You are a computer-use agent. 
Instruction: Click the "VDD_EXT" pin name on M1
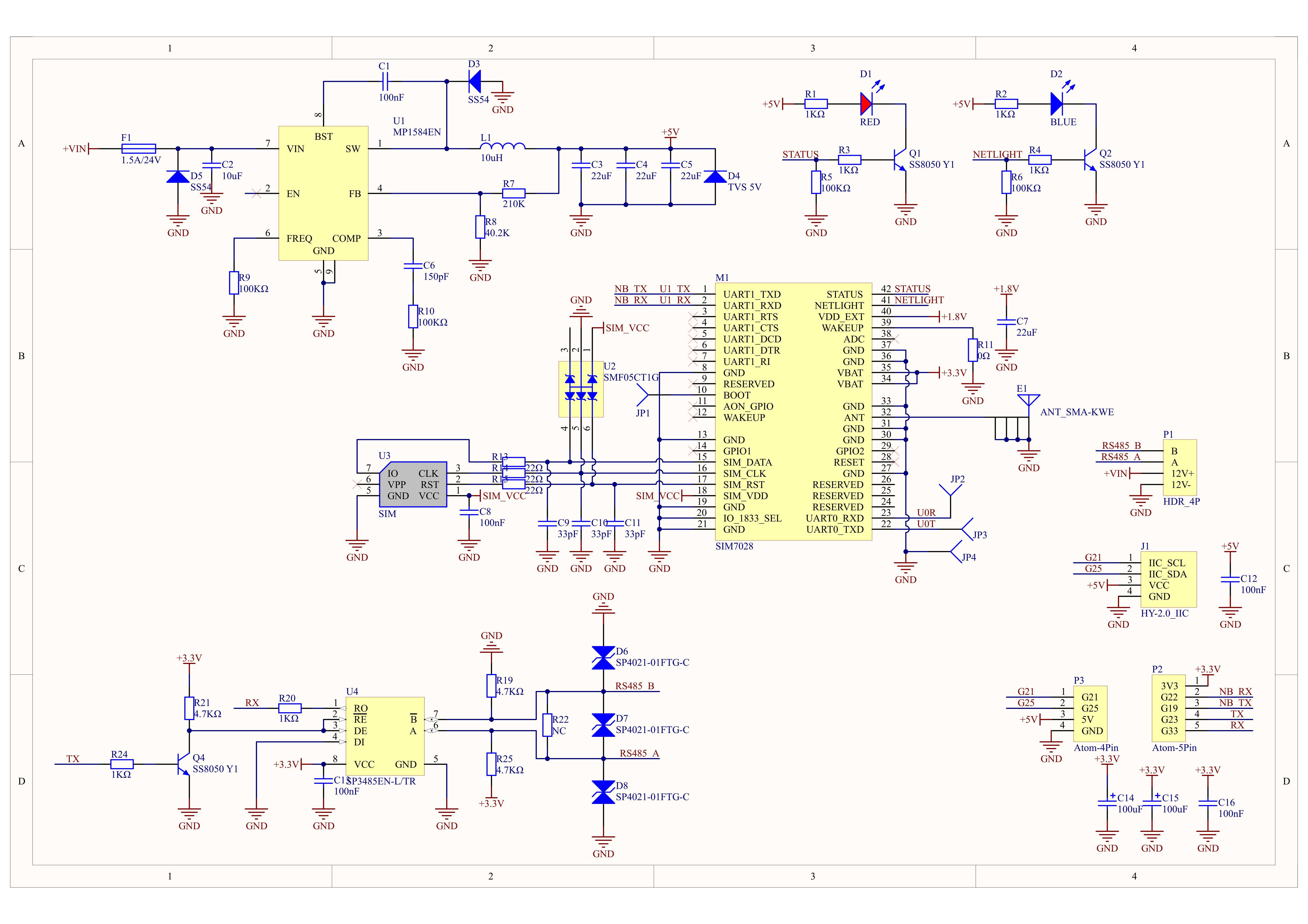click(x=841, y=316)
